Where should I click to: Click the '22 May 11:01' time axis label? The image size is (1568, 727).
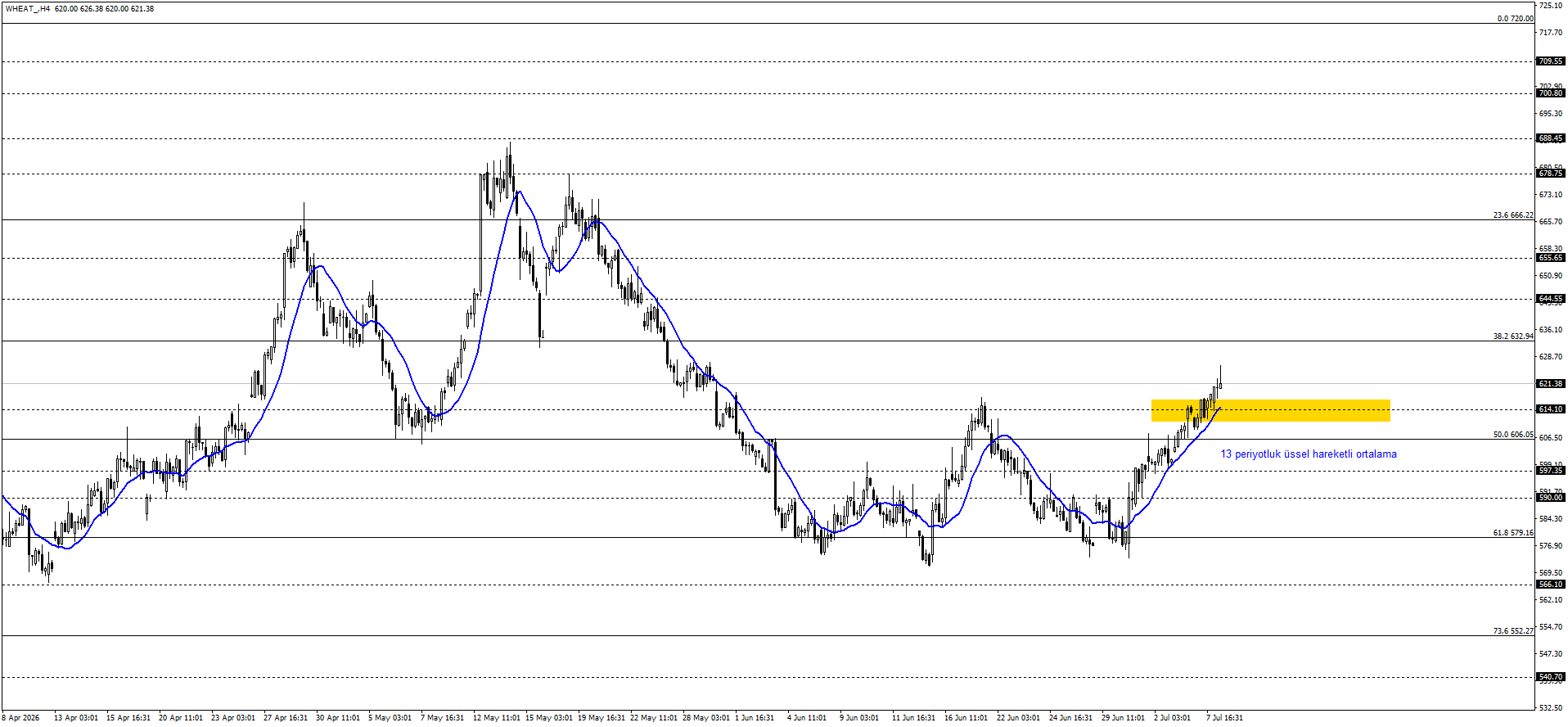[x=654, y=718]
